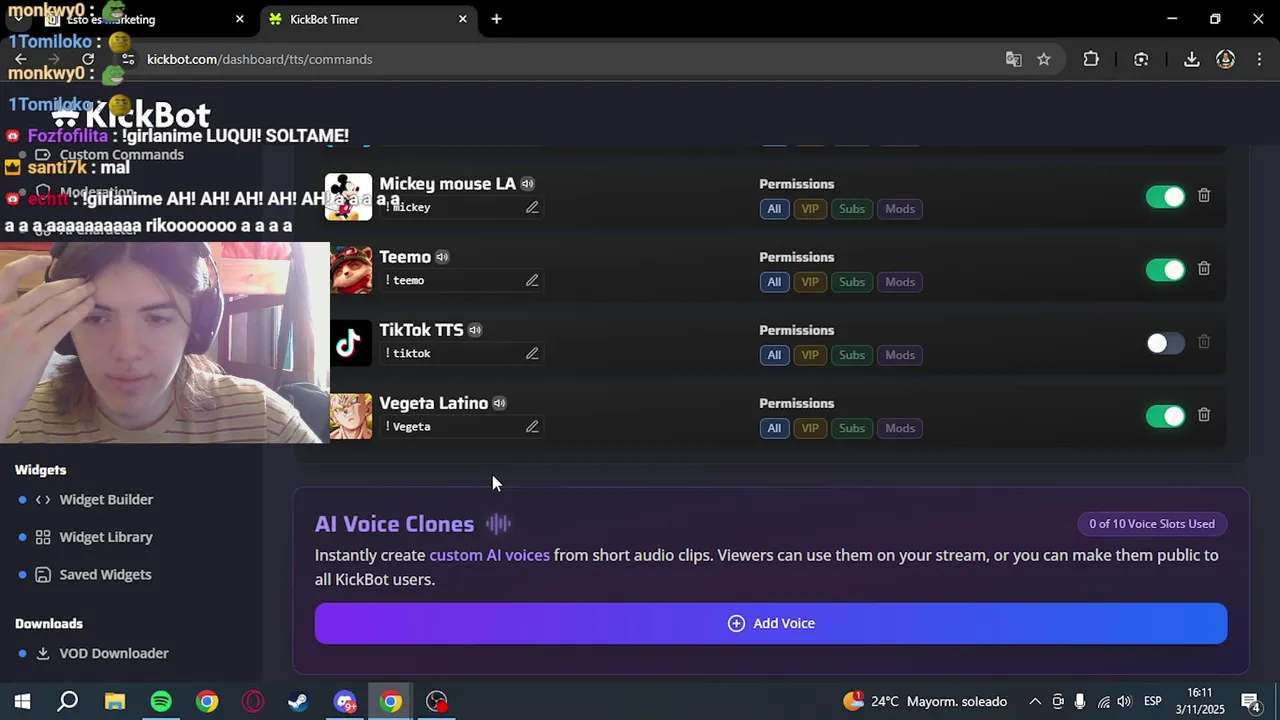Select VIP permission for Mickey mouse LA
This screenshot has width=1280, height=720.
tap(810, 209)
